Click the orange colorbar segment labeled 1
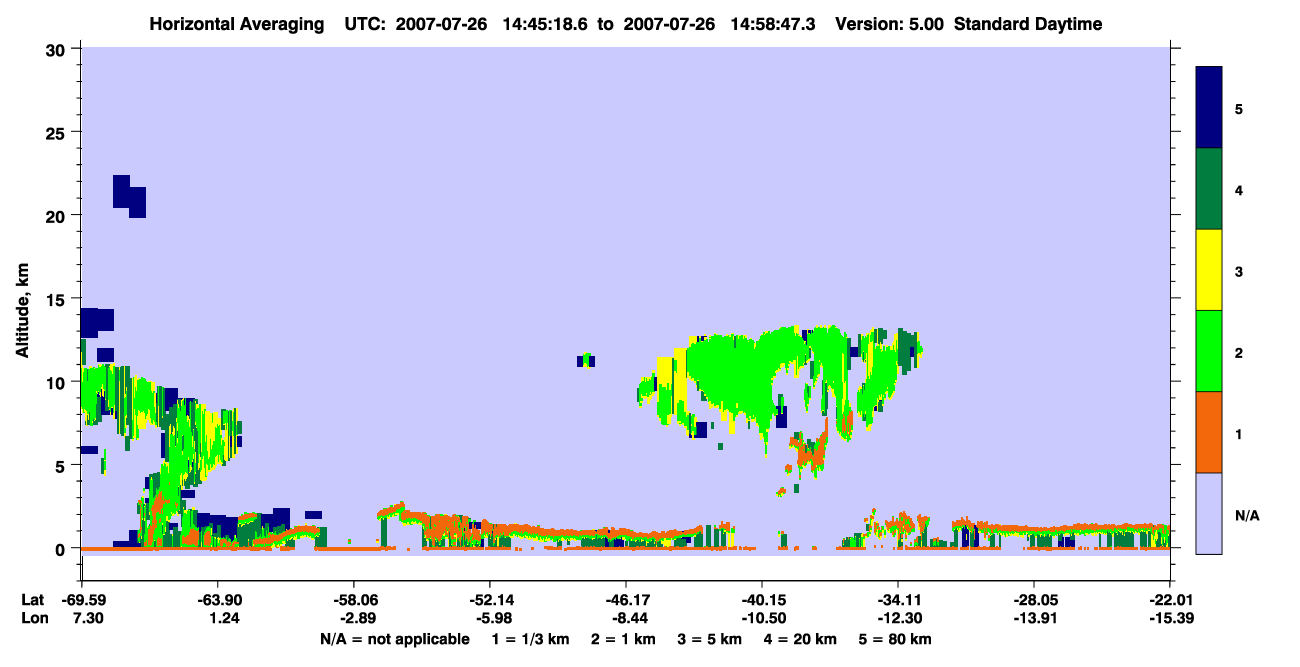Viewport: 1300px width, 667px height. coord(1209,432)
